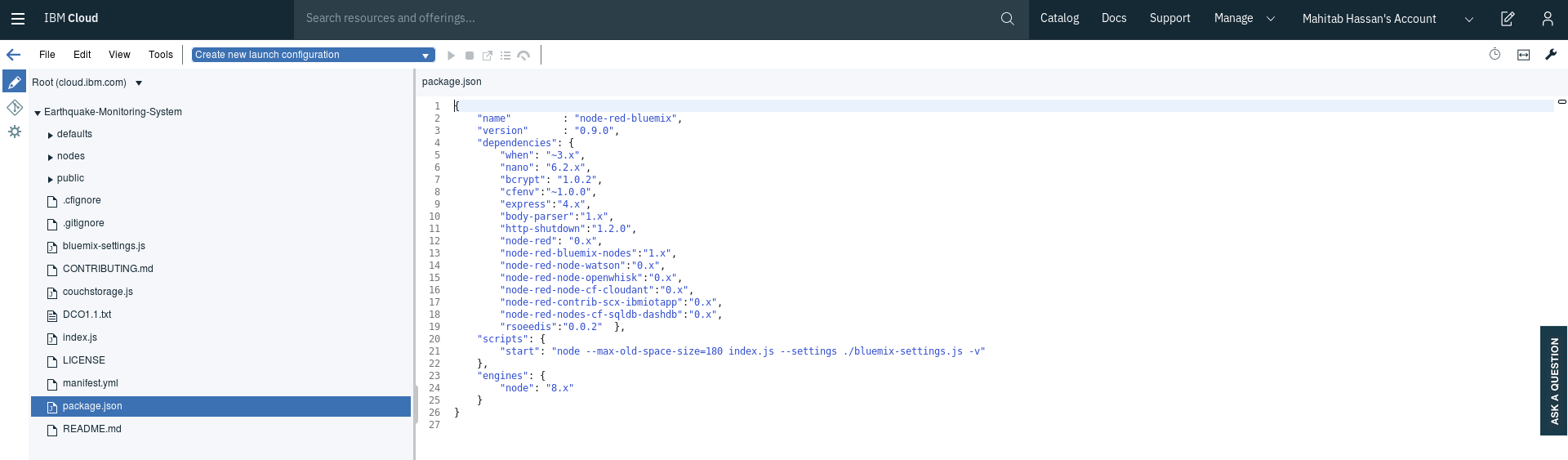The image size is (1568, 460).
Task: Expand the nodes folder
Action: coord(51,157)
